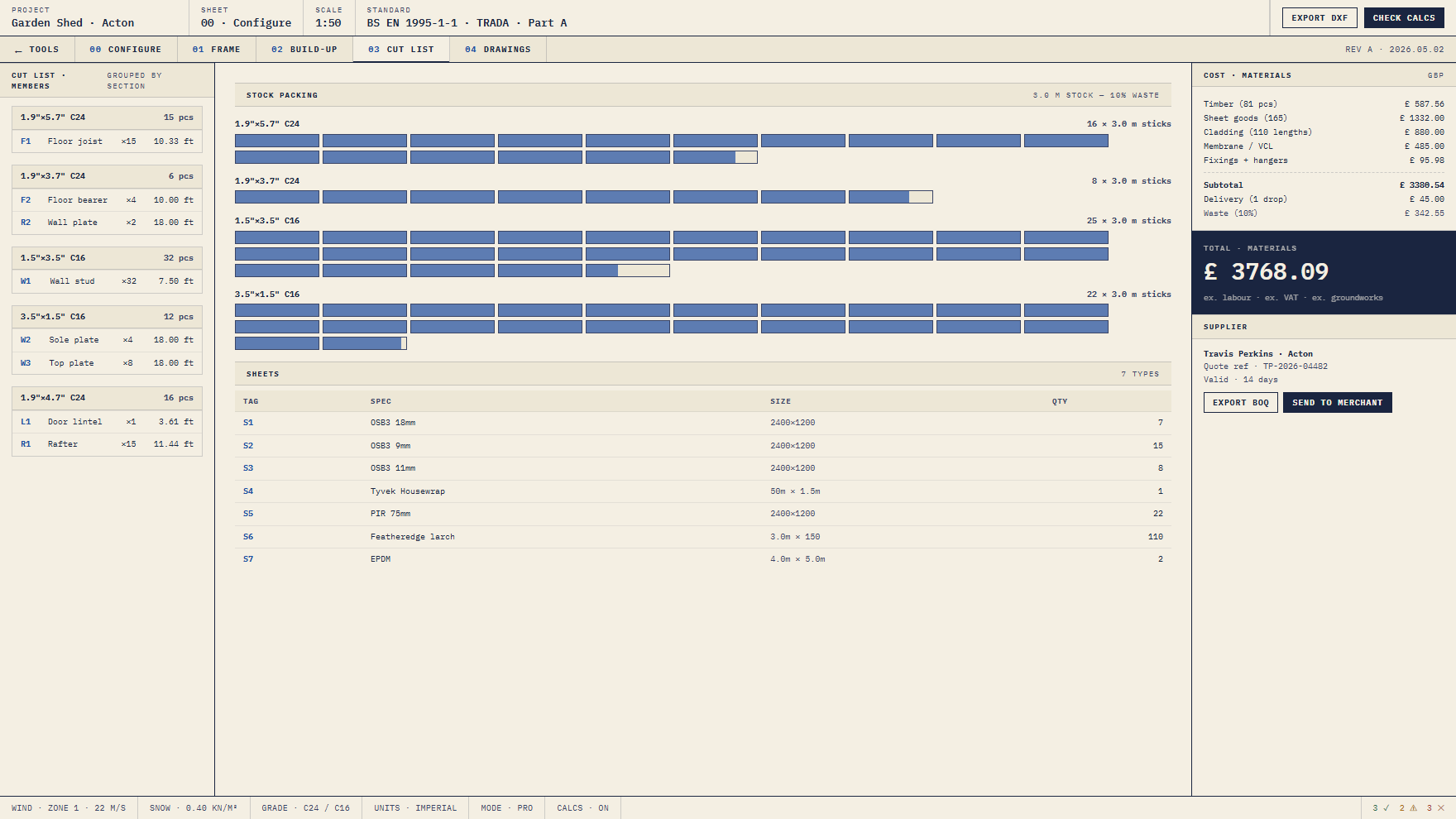Viewport: 1456px width, 819px height.
Task: Click the Export BOQ button
Action: coord(1241,402)
